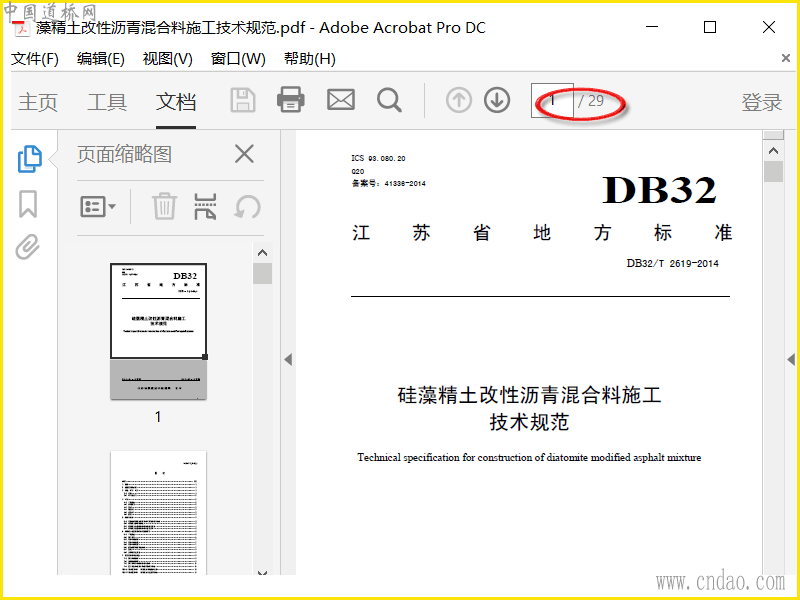Click thumbnail page label 1
The width and height of the screenshot is (800, 600).
click(x=158, y=417)
